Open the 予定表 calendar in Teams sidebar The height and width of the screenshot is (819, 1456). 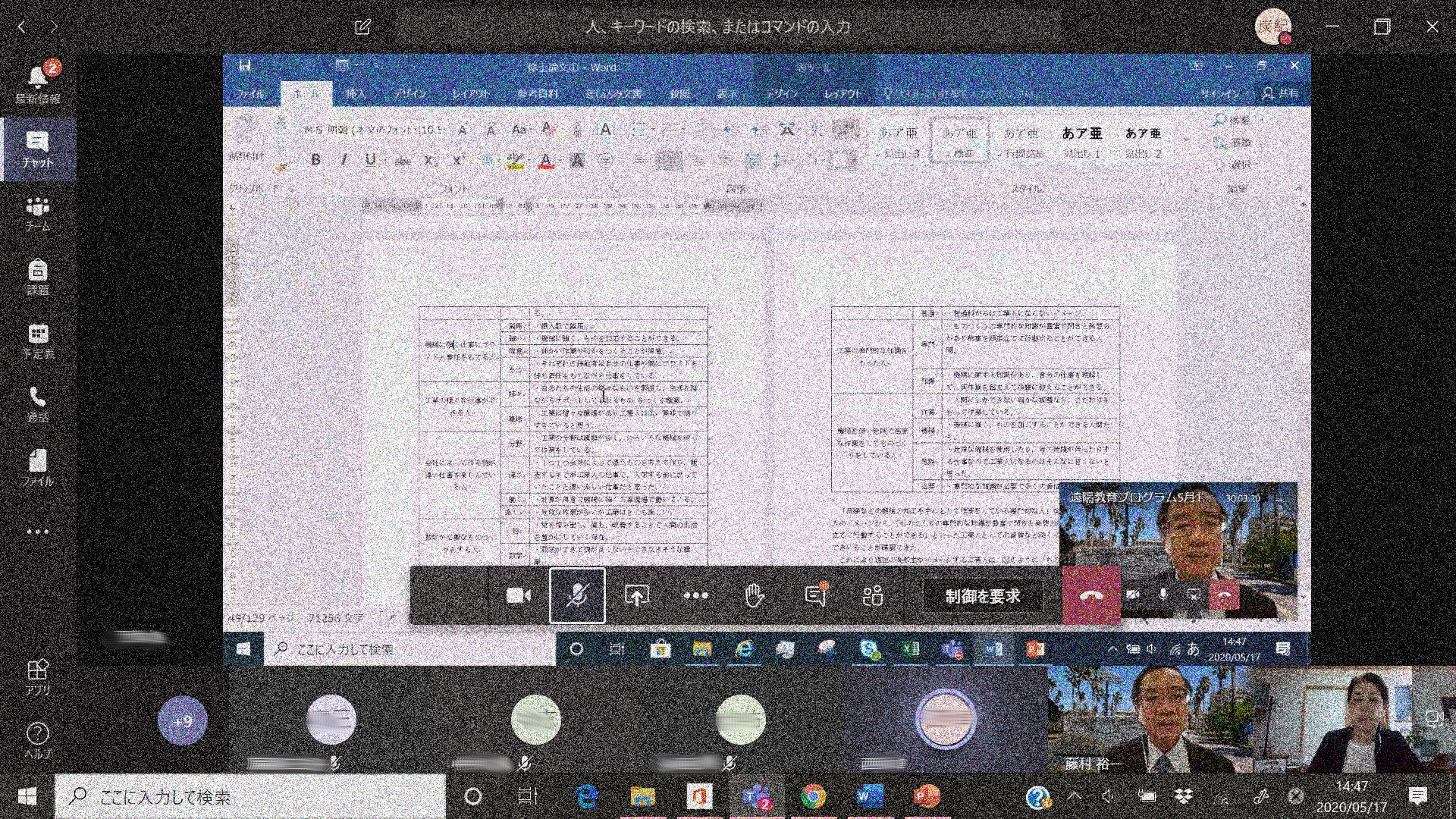point(37,341)
